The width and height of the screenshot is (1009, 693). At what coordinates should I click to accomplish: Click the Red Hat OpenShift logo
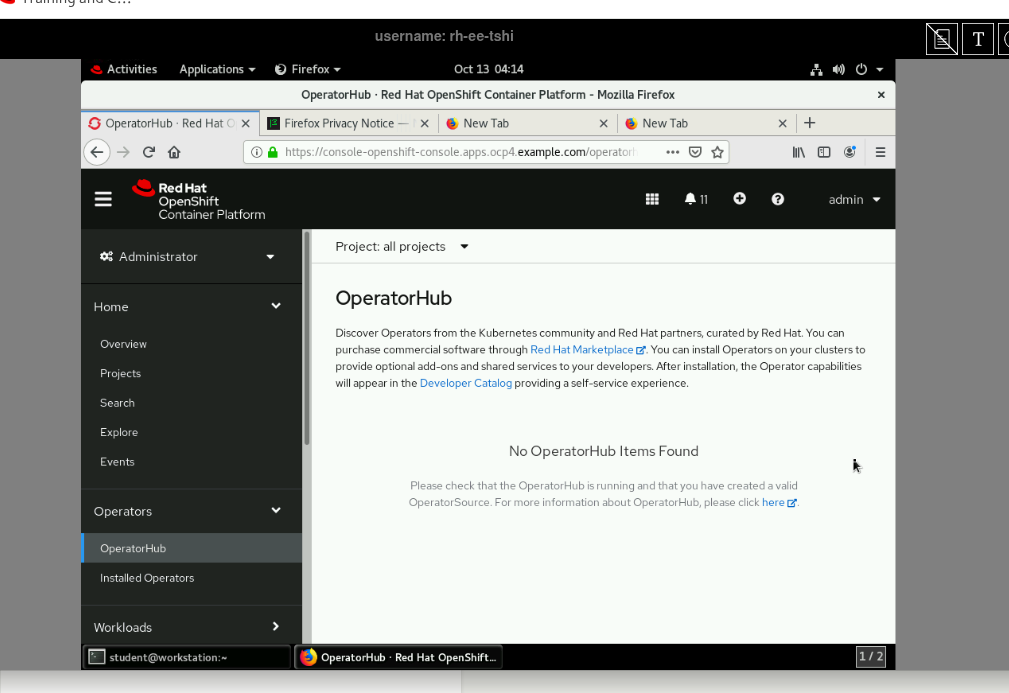[x=198, y=200]
